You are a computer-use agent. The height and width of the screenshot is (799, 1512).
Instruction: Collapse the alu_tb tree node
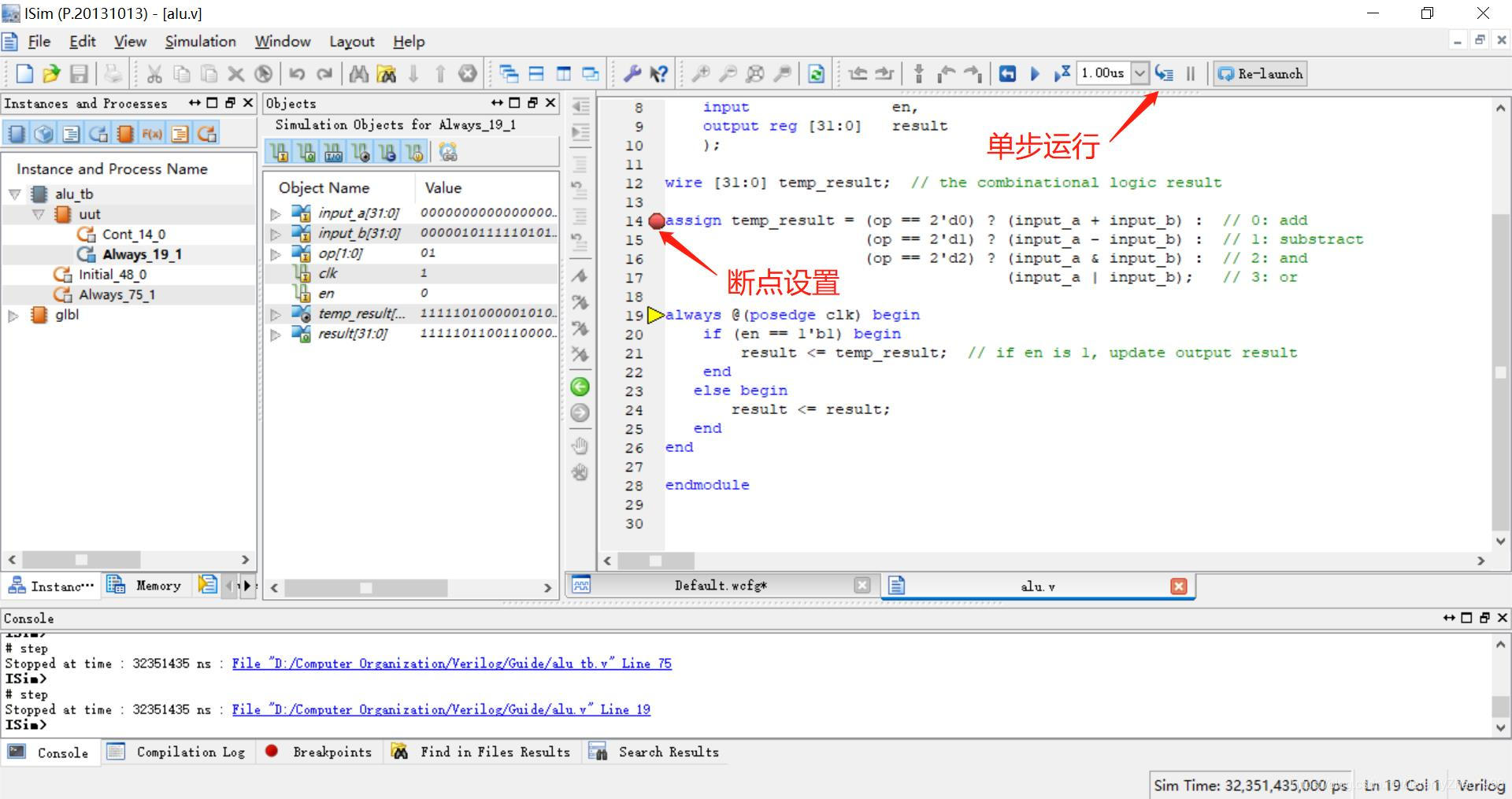pyautogui.click(x=14, y=194)
